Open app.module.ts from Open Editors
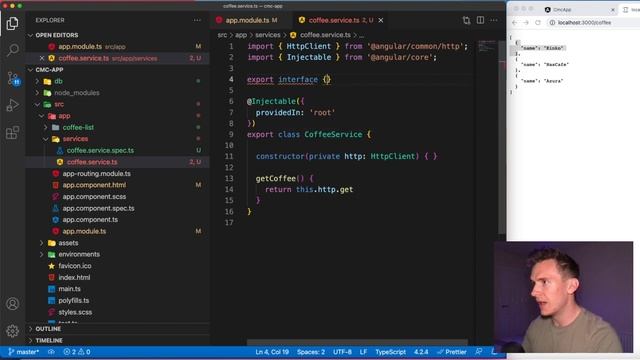This screenshot has width=640, height=360. coord(80,47)
